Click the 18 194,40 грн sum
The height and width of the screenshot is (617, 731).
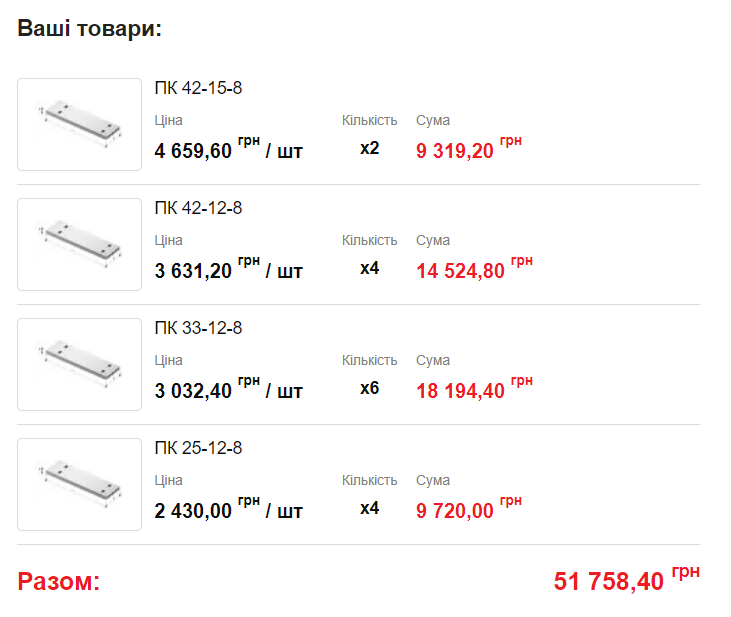[461, 391]
